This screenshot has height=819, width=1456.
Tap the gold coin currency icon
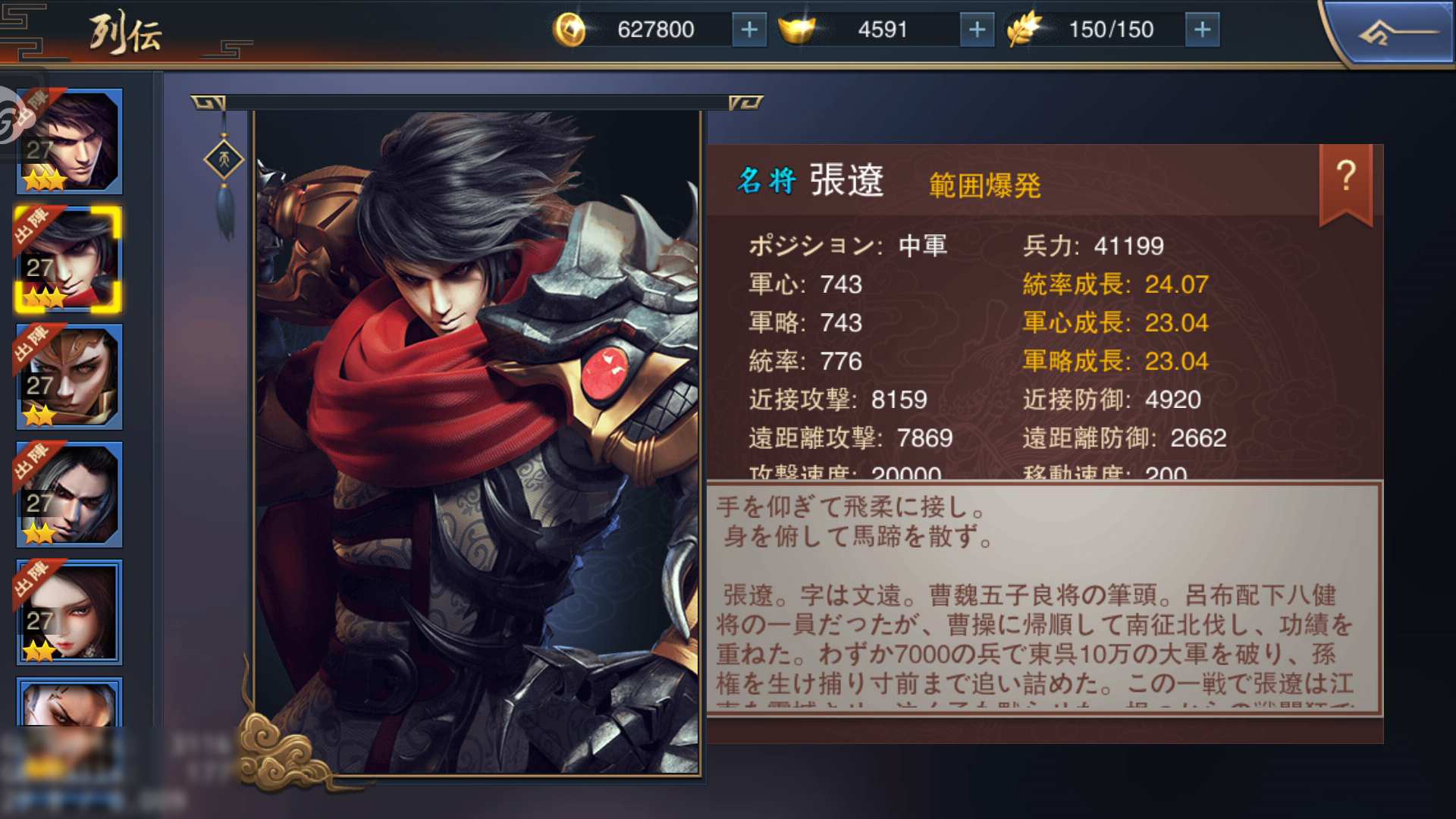(570, 30)
